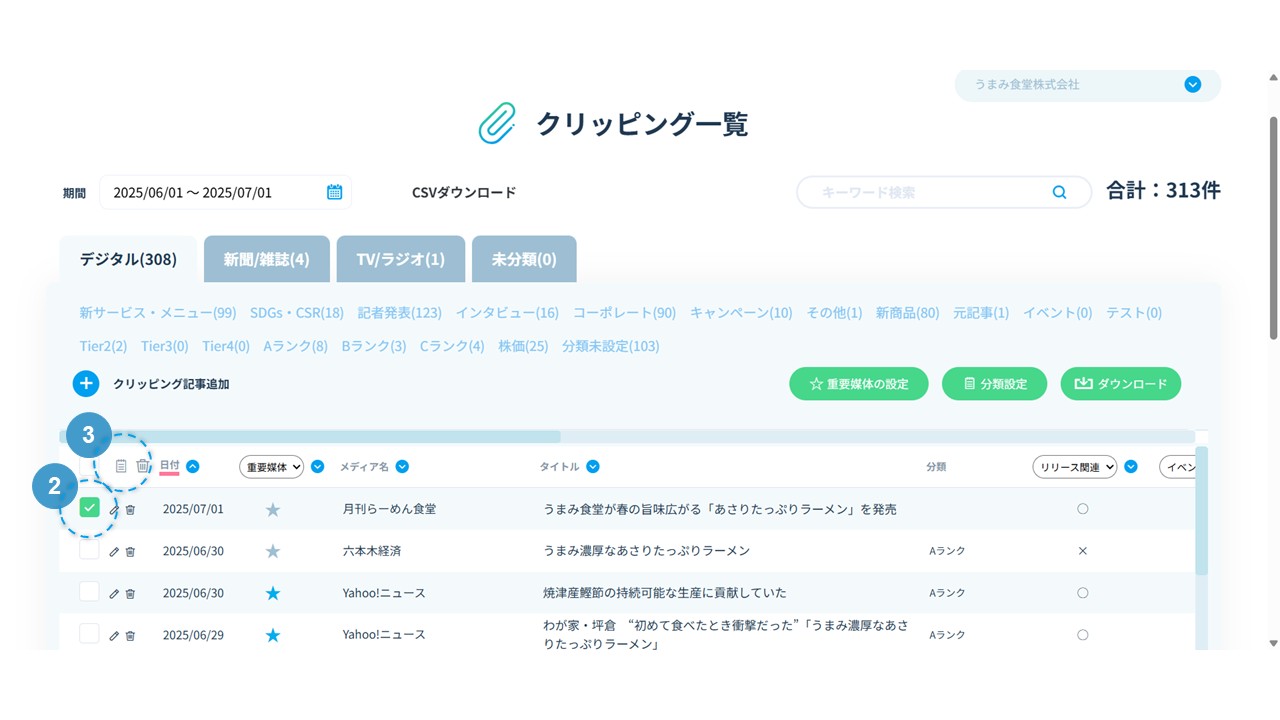Delete the 月刊らーめん食堂 row with its trash icon
Image resolution: width=1280 pixels, height=720 pixels.
pos(130,509)
